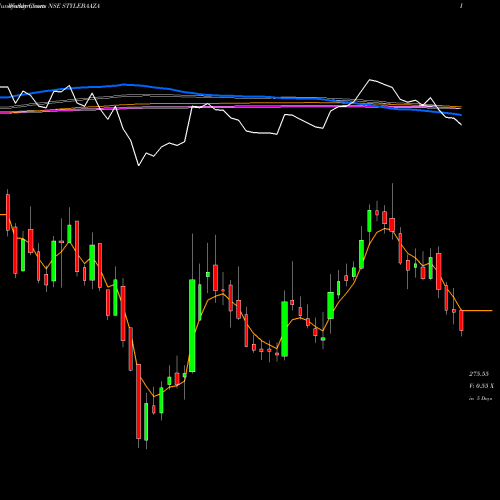Click the volume reading under the price

coord(481,386)
